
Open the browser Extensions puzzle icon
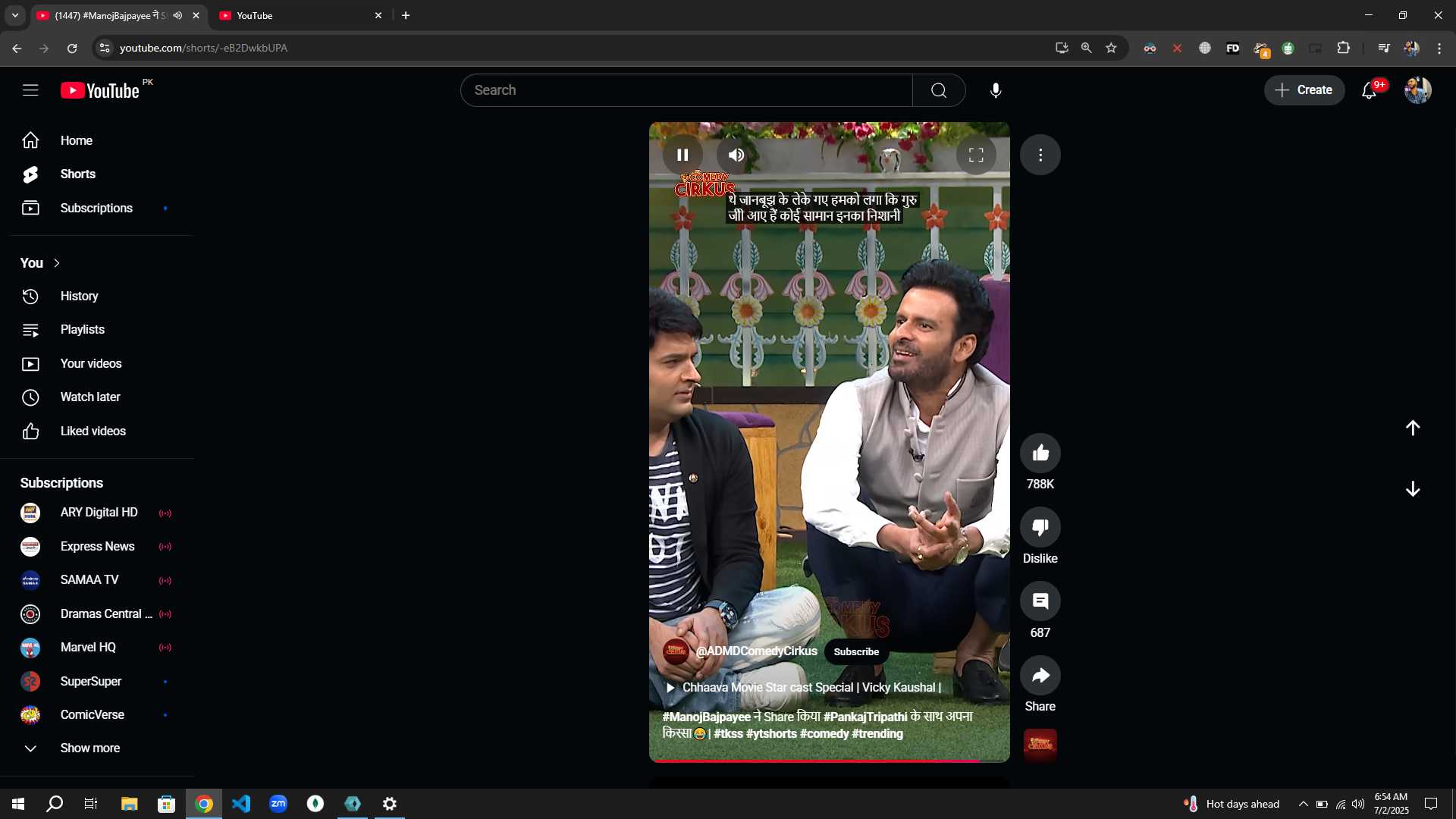tap(1343, 48)
